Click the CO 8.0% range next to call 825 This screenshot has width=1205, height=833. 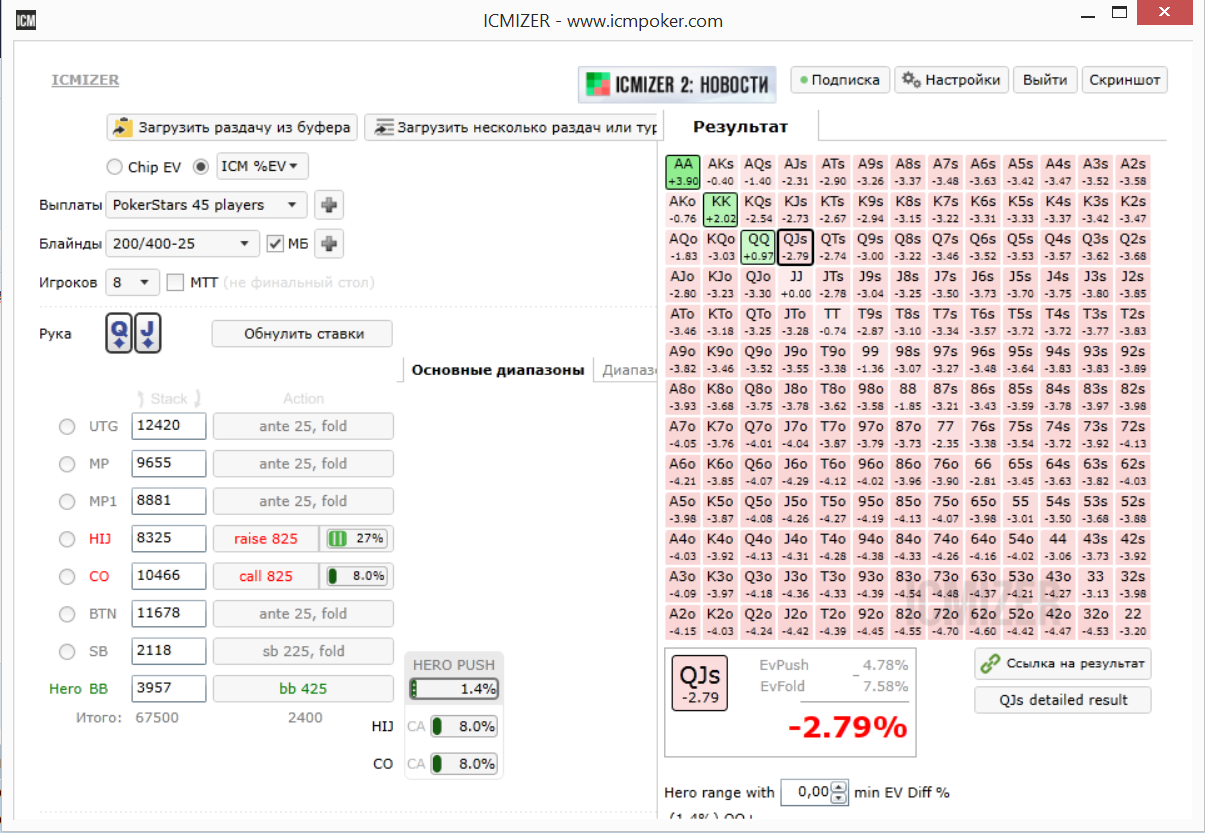(356, 577)
